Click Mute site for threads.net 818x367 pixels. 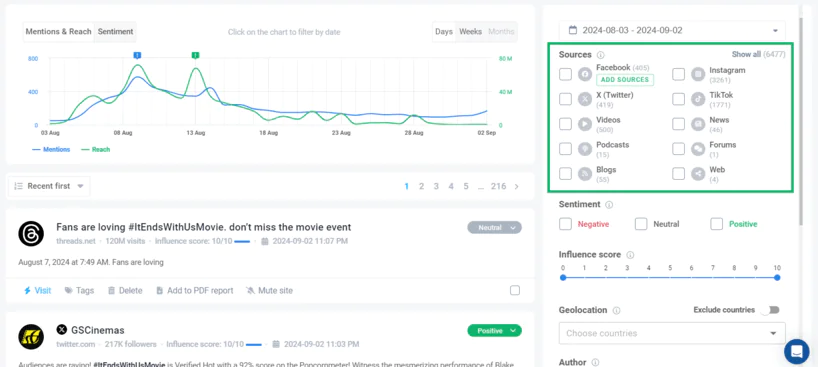(270, 290)
